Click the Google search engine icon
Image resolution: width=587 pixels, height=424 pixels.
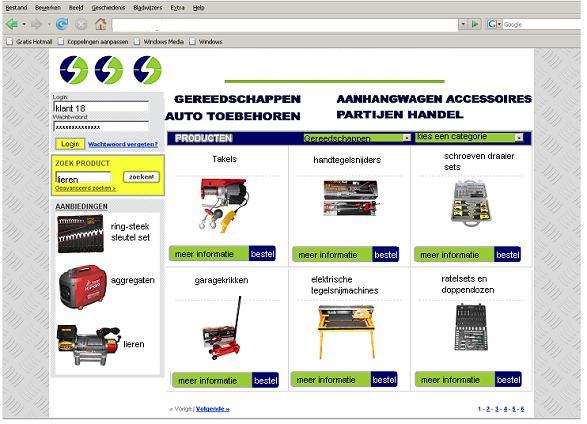click(x=492, y=24)
